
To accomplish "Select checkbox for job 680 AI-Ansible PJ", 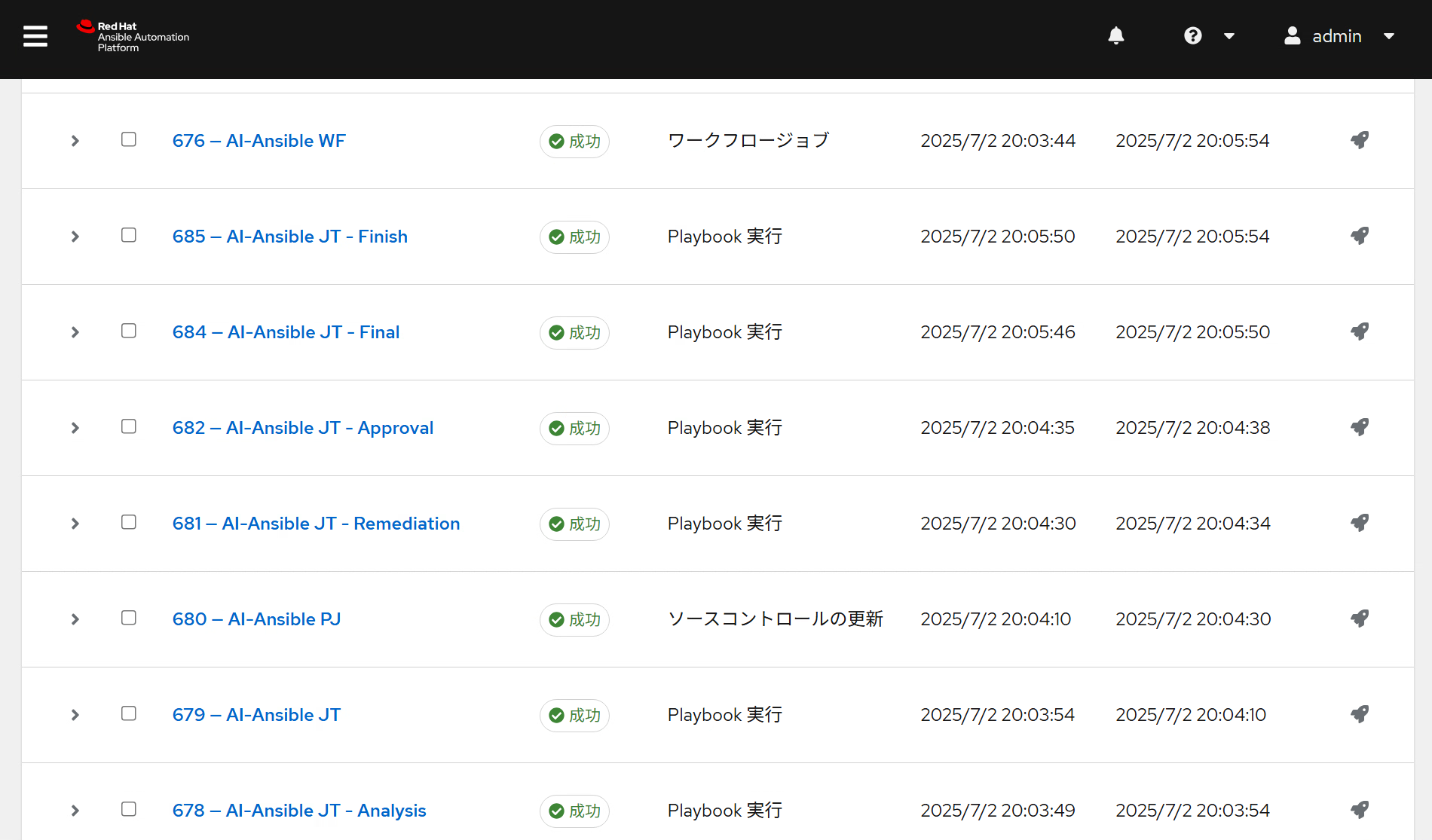I will (x=129, y=618).
